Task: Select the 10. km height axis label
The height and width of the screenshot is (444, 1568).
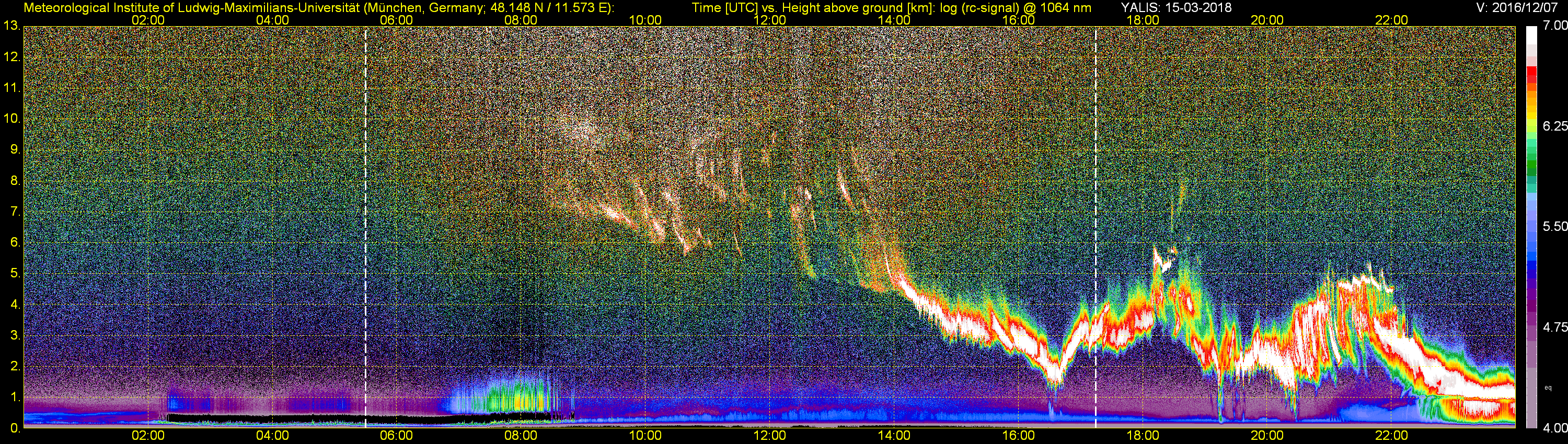Action: [x=11, y=119]
